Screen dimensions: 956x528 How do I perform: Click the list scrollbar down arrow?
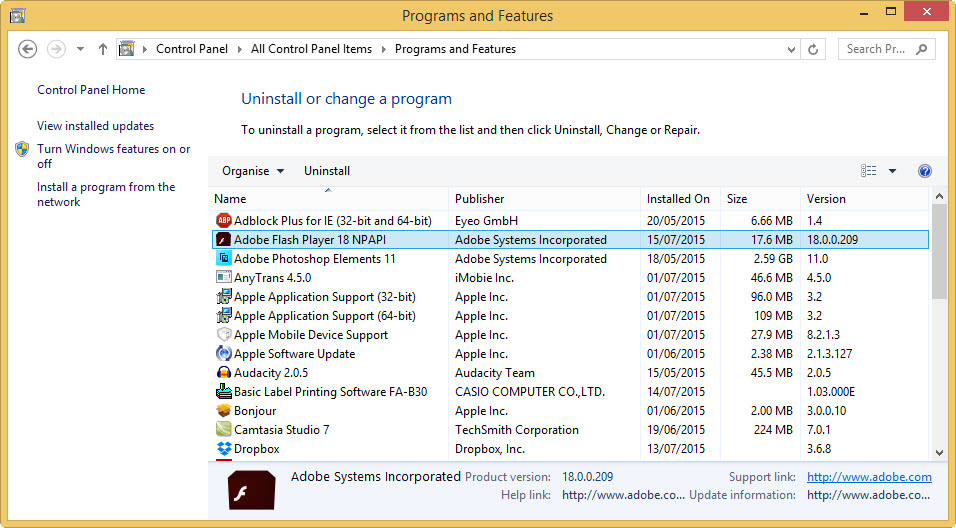(x=940, y=452)
